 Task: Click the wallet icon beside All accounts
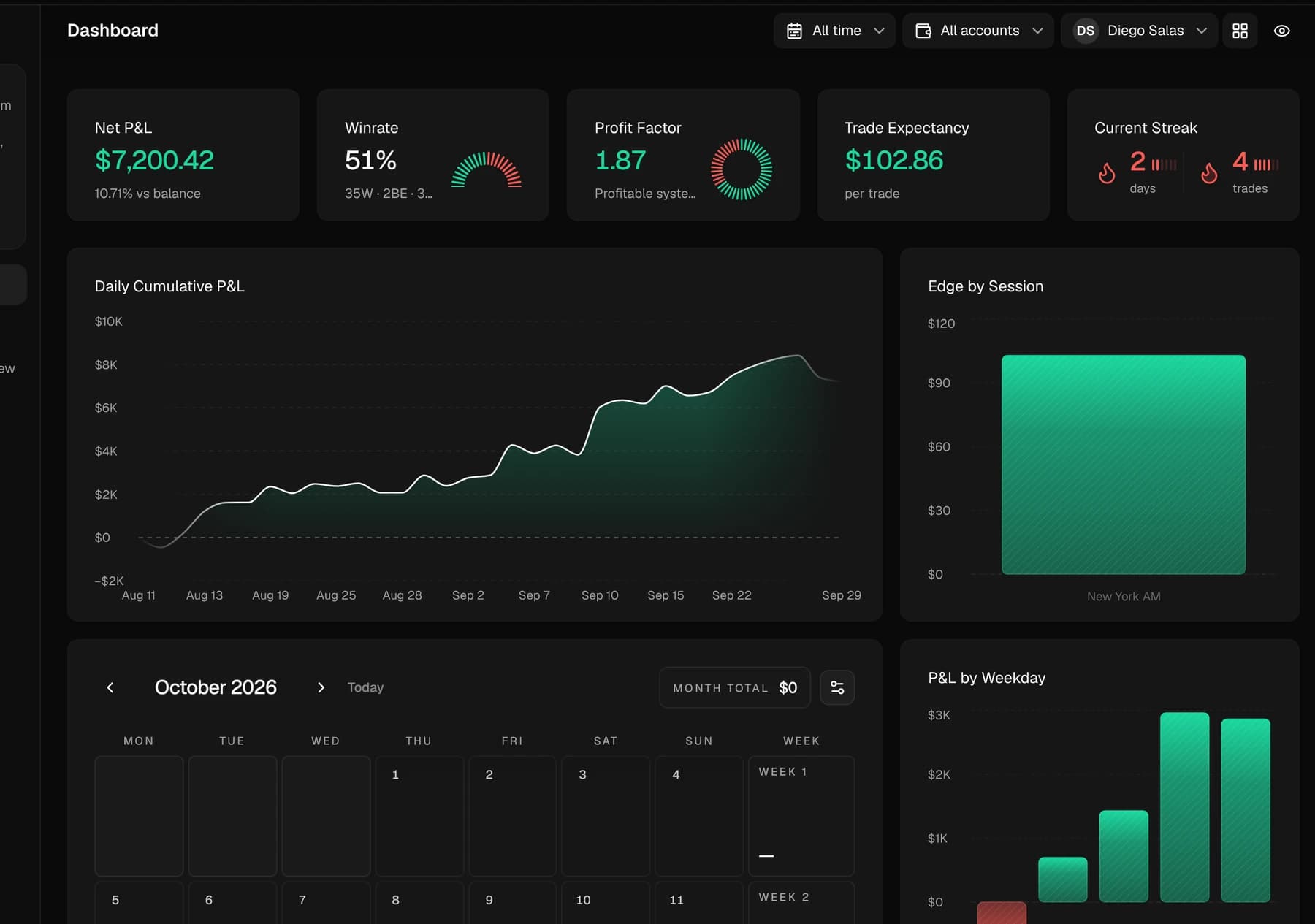(x=923, y=31)
